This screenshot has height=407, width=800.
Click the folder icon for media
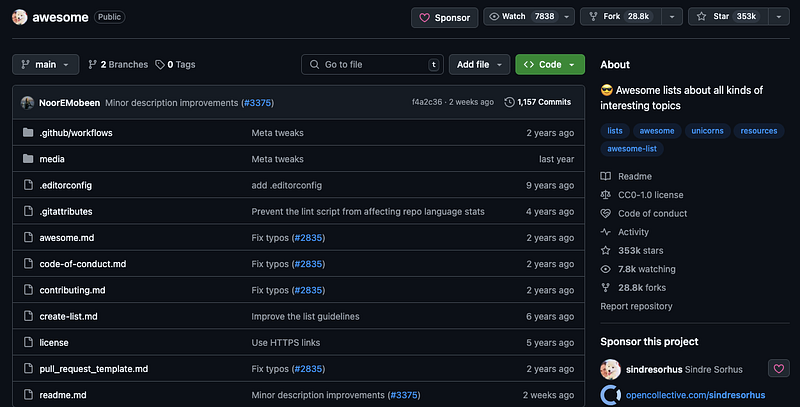28,159
